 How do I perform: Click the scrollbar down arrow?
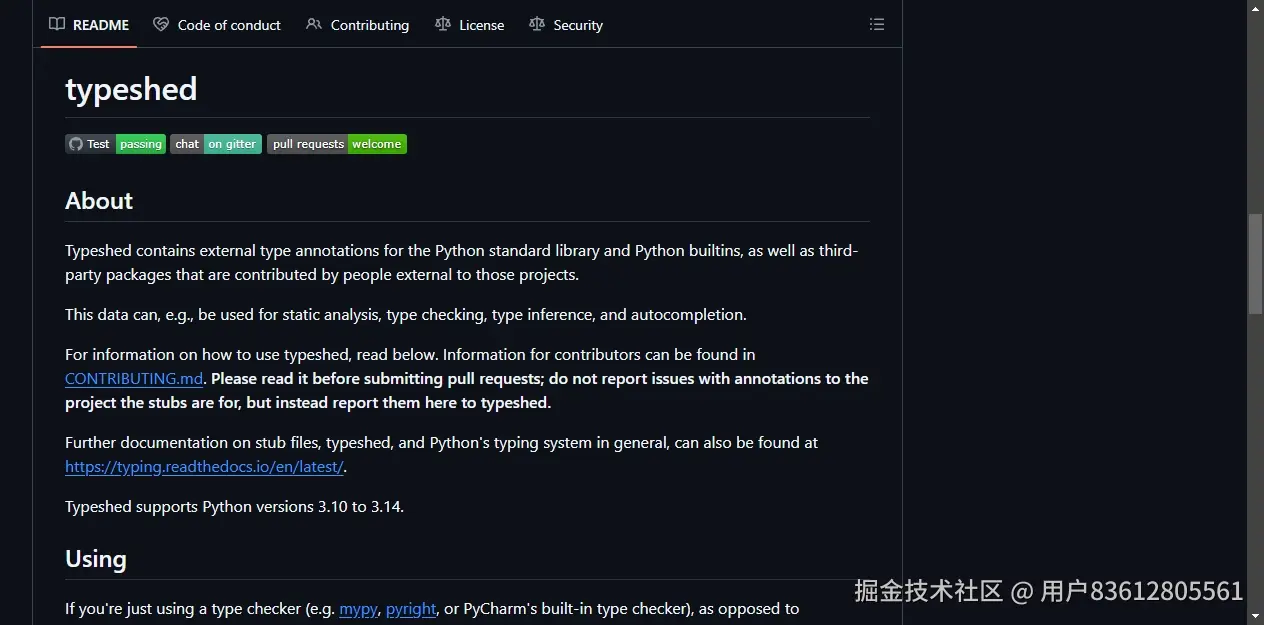pos(1255,617)
